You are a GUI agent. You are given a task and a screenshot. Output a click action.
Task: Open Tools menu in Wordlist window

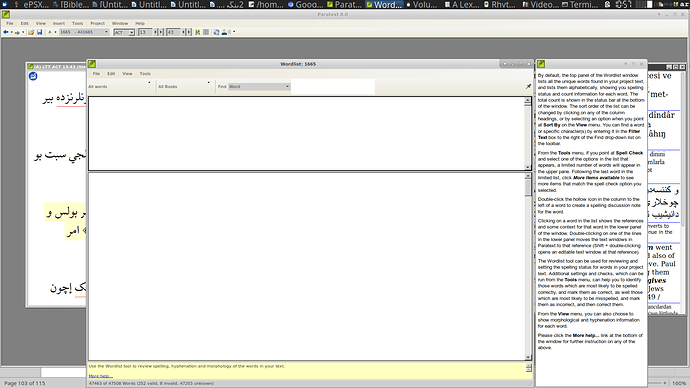click(145, 74)
